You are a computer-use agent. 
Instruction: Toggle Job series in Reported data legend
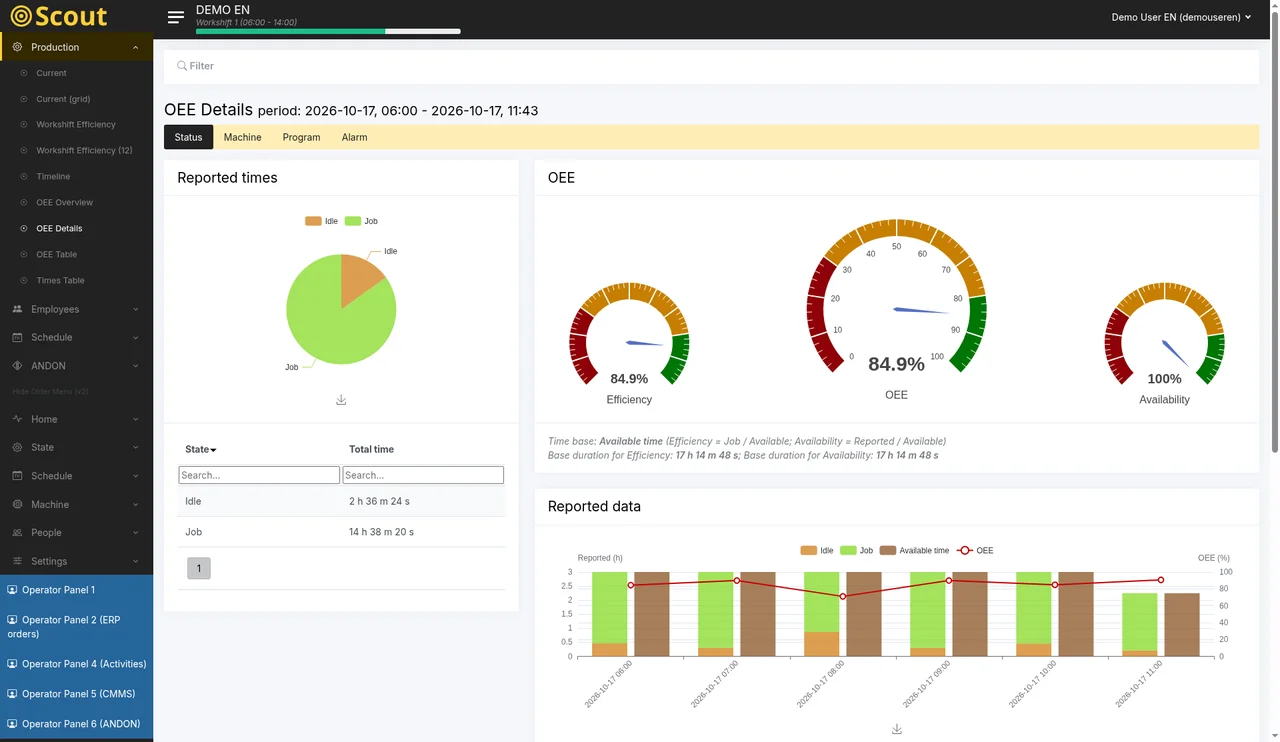point(856,550)
